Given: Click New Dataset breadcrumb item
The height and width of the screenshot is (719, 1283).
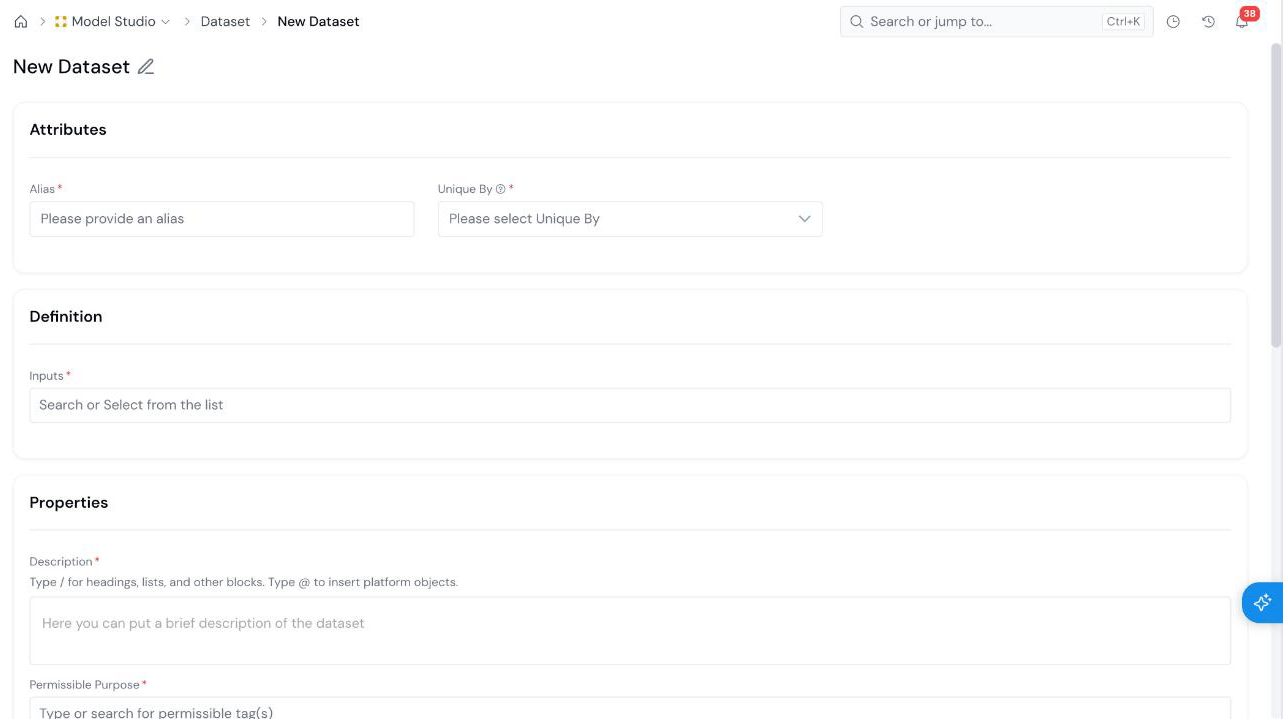Looking at the screenshot, I should click(318, 21).
